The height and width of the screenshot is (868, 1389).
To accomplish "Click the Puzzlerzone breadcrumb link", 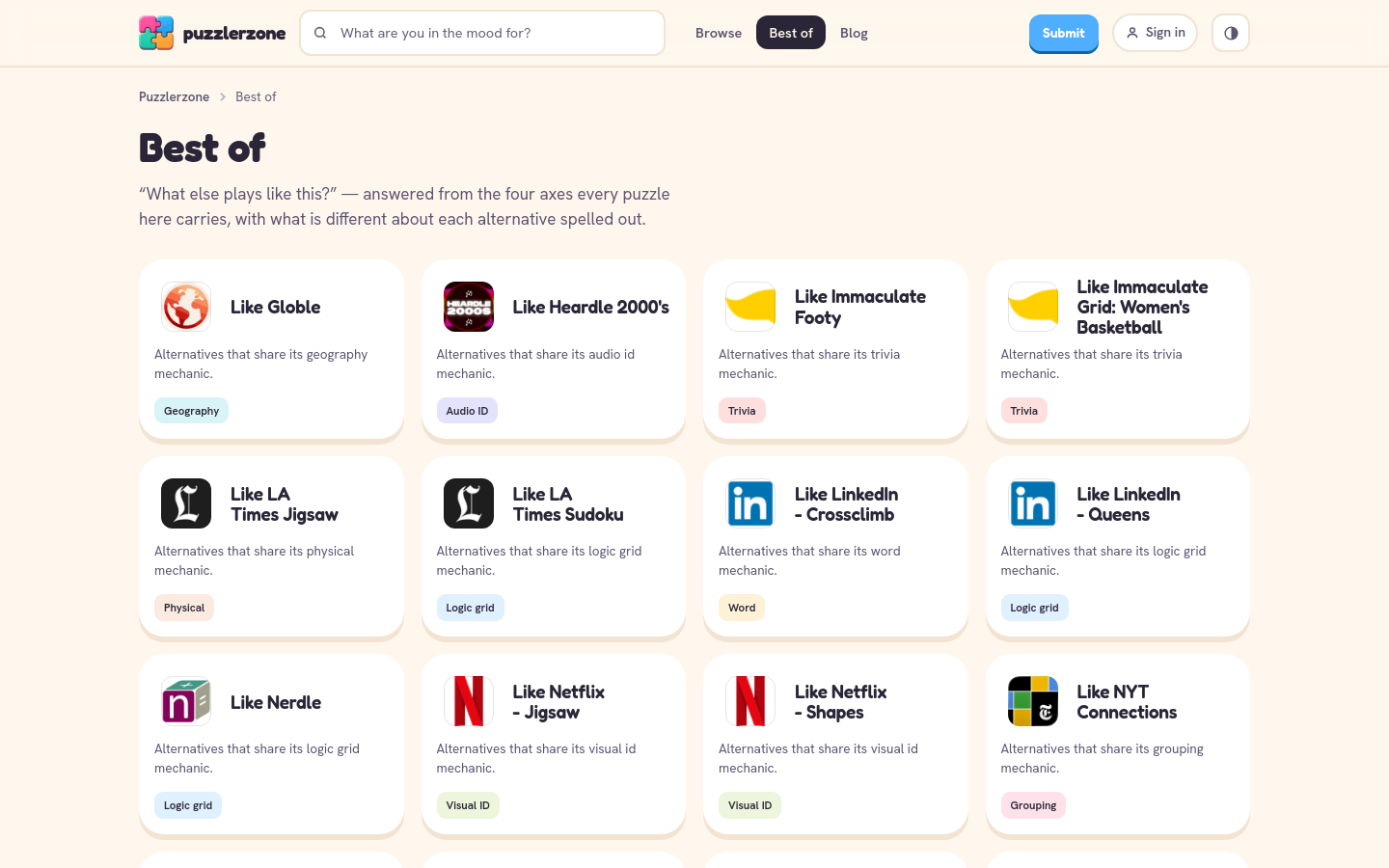I will 174,96.
